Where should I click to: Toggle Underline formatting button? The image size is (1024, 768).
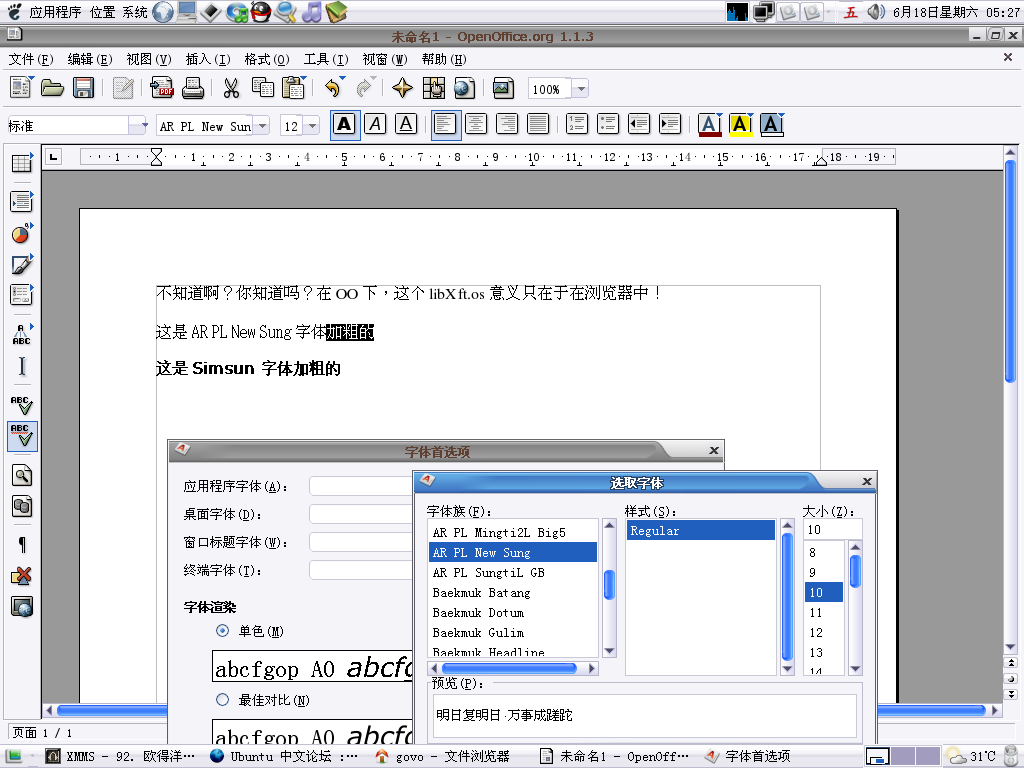(x=406, y=124)
